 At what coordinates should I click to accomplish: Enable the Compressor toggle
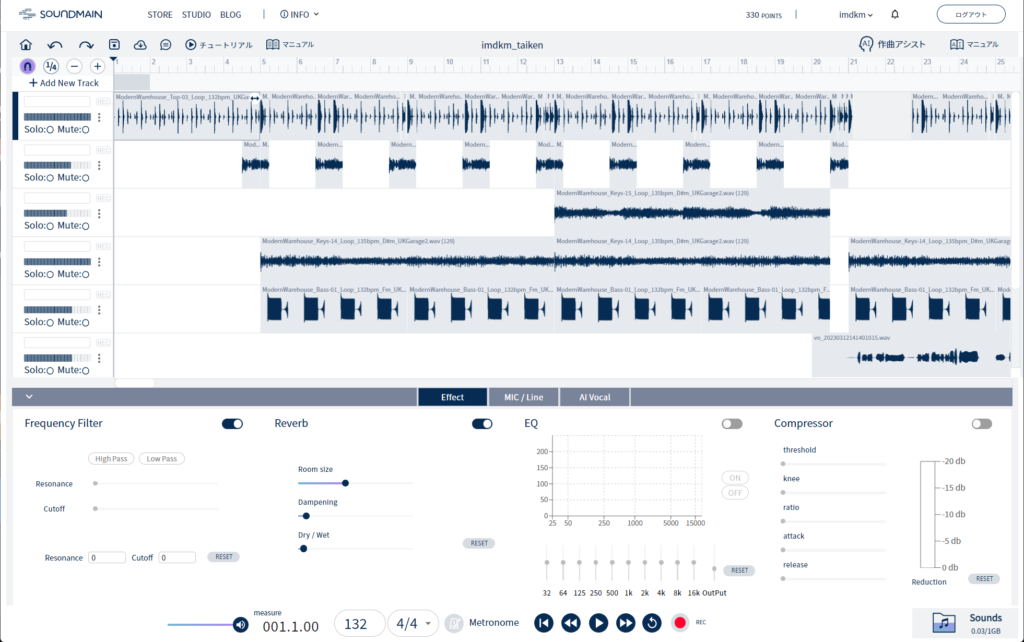[x=982, y=424]
